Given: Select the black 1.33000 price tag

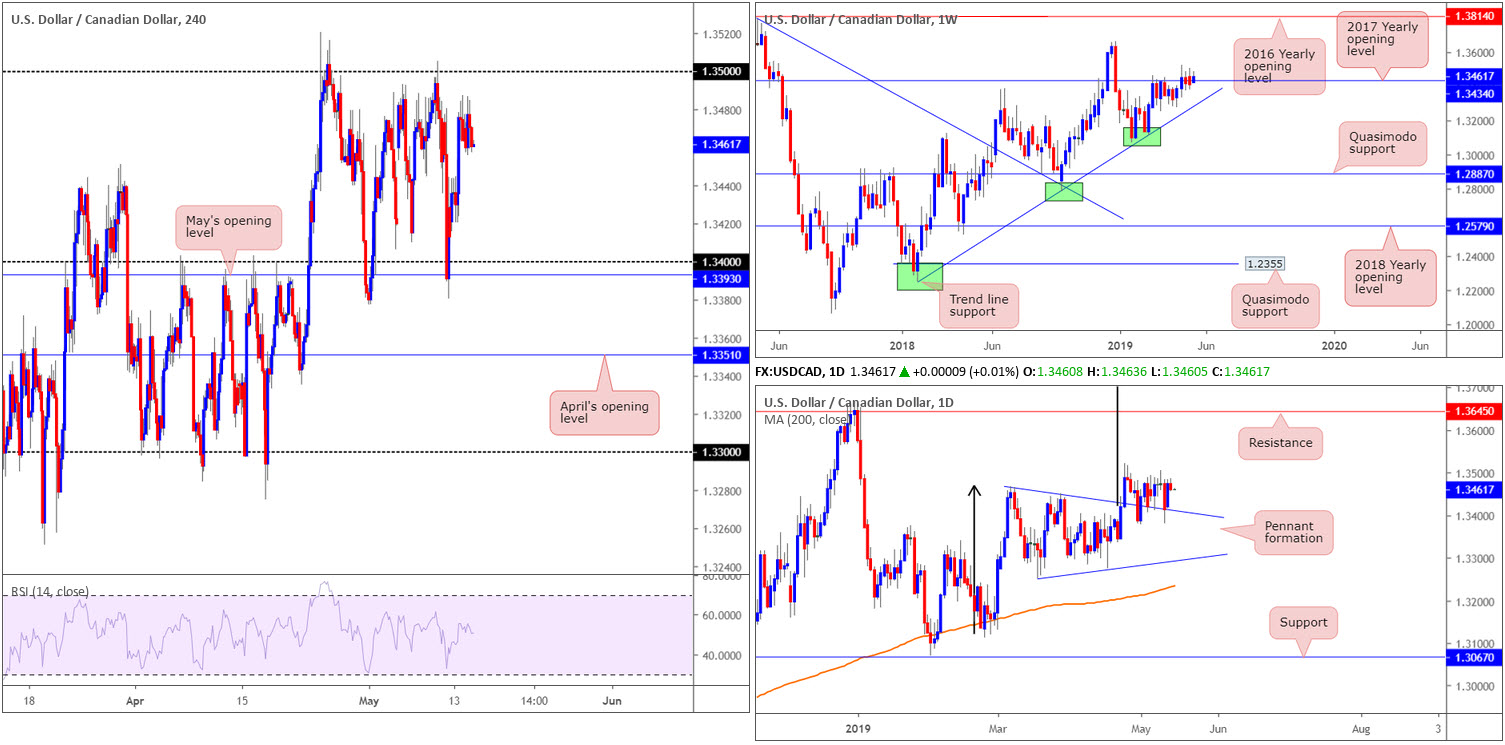Looking at the screenshot, I should click(722, 452).
